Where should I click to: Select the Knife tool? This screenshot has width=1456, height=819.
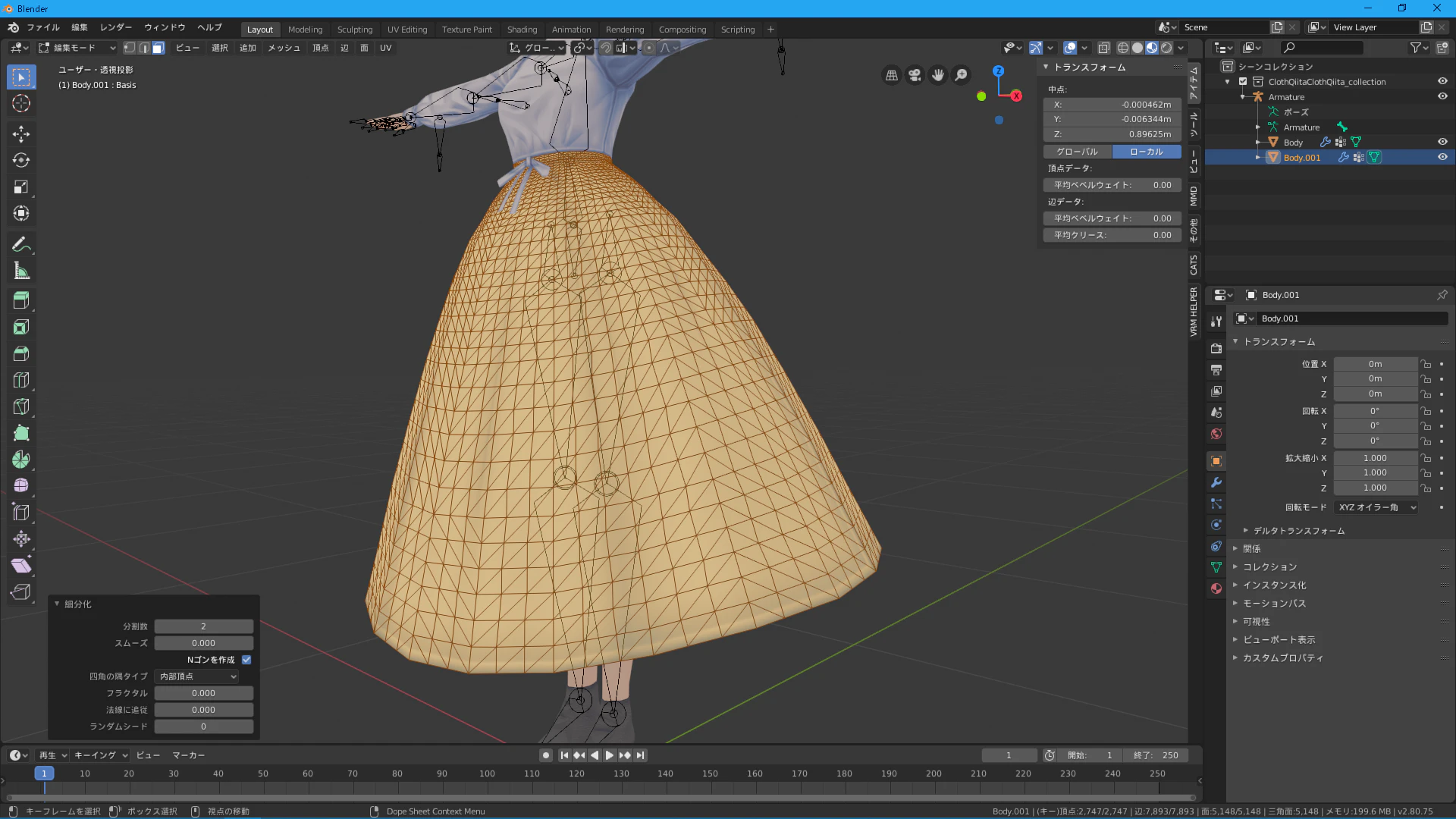click(21, 406)
